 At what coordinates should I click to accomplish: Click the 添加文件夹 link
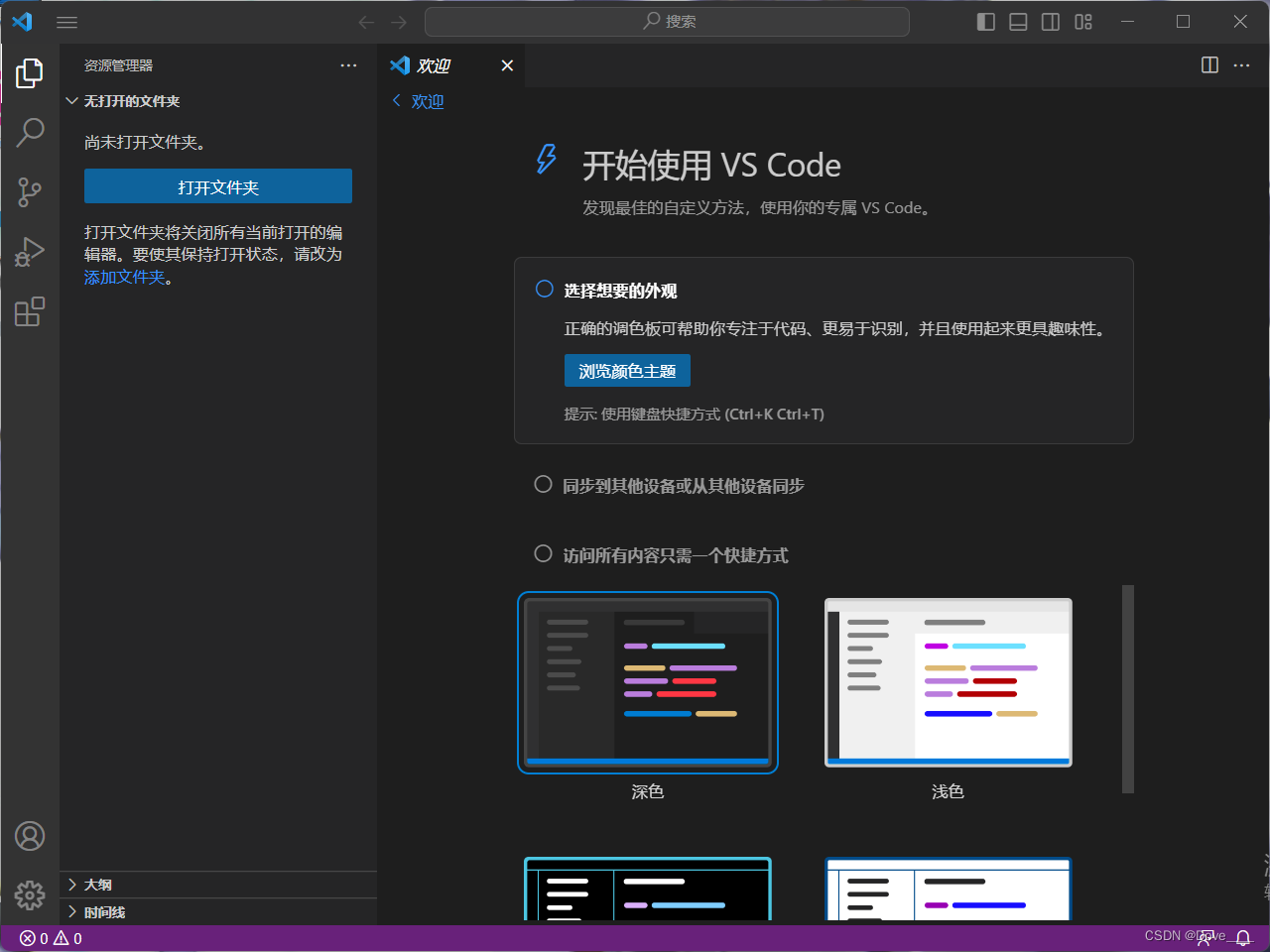point(124,277)
